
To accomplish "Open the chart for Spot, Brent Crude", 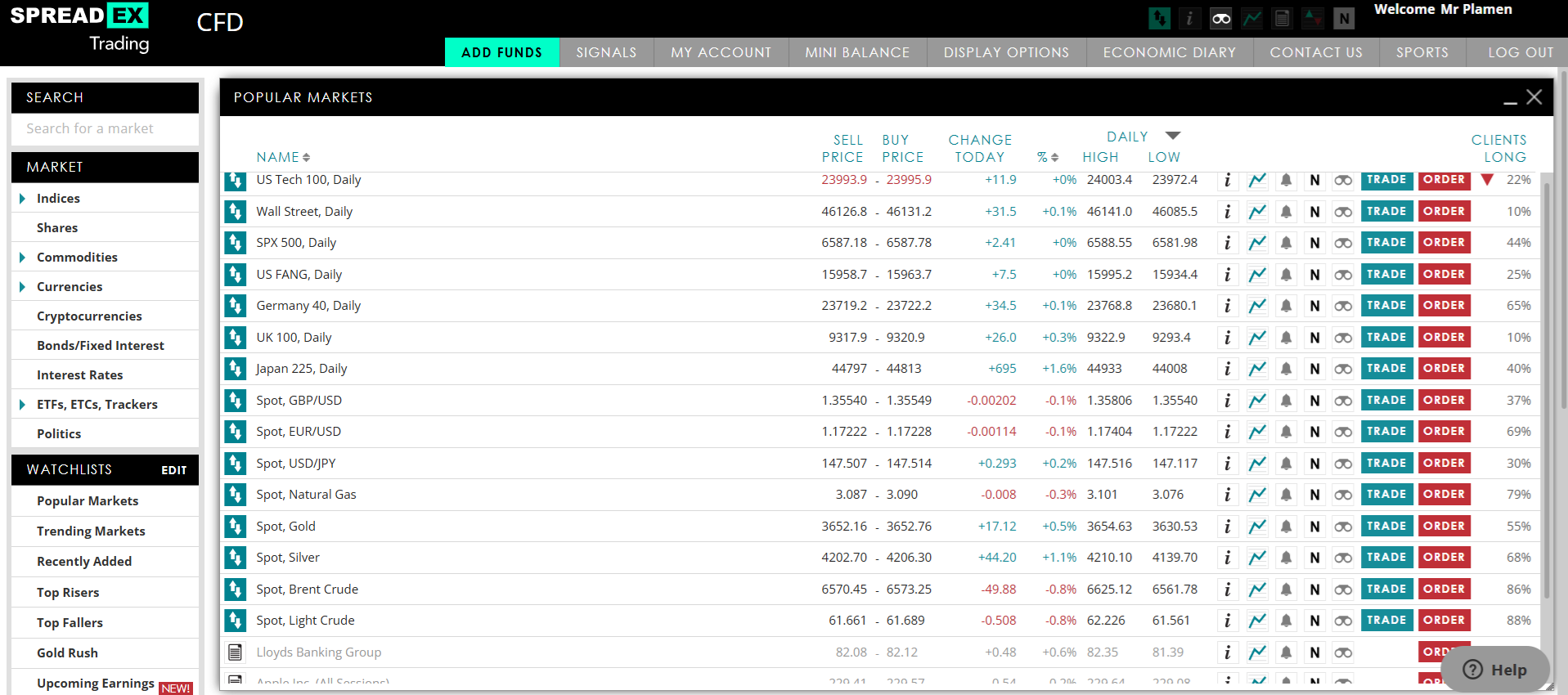I will [x=1257, y=590].
